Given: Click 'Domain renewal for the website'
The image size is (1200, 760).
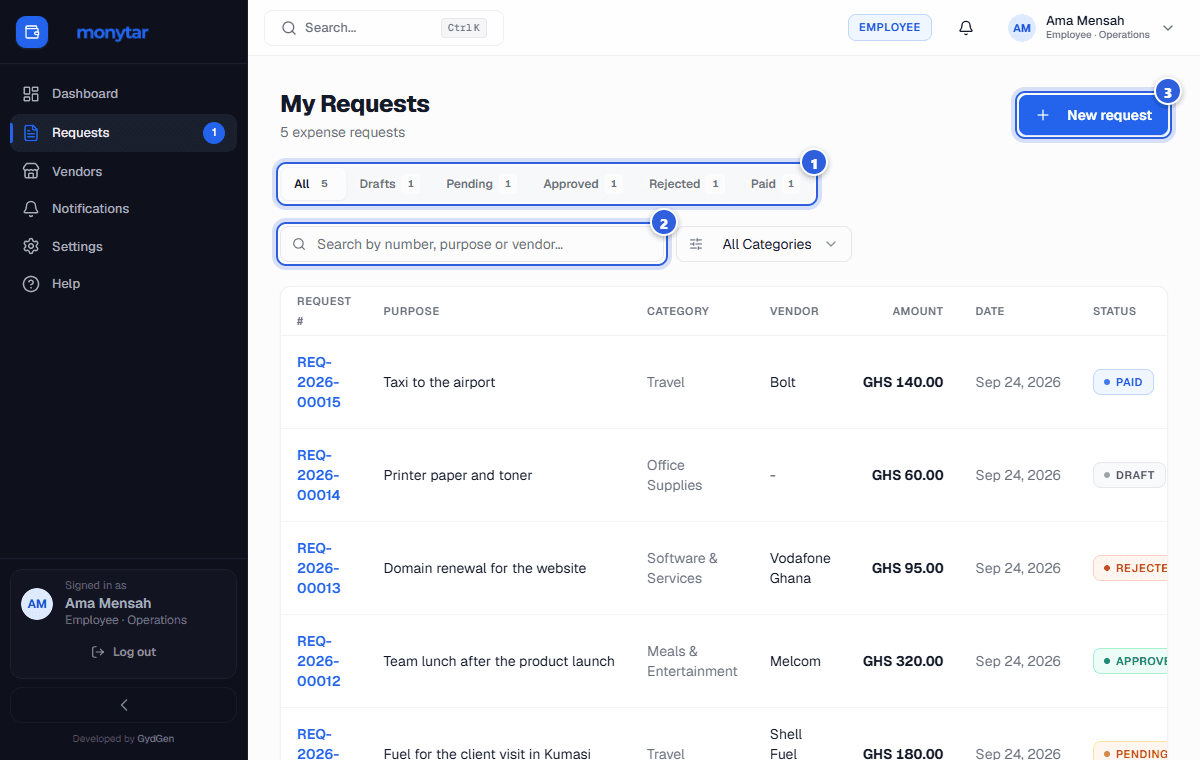Looking at the screenshot, I should click(x=485, y=568).
